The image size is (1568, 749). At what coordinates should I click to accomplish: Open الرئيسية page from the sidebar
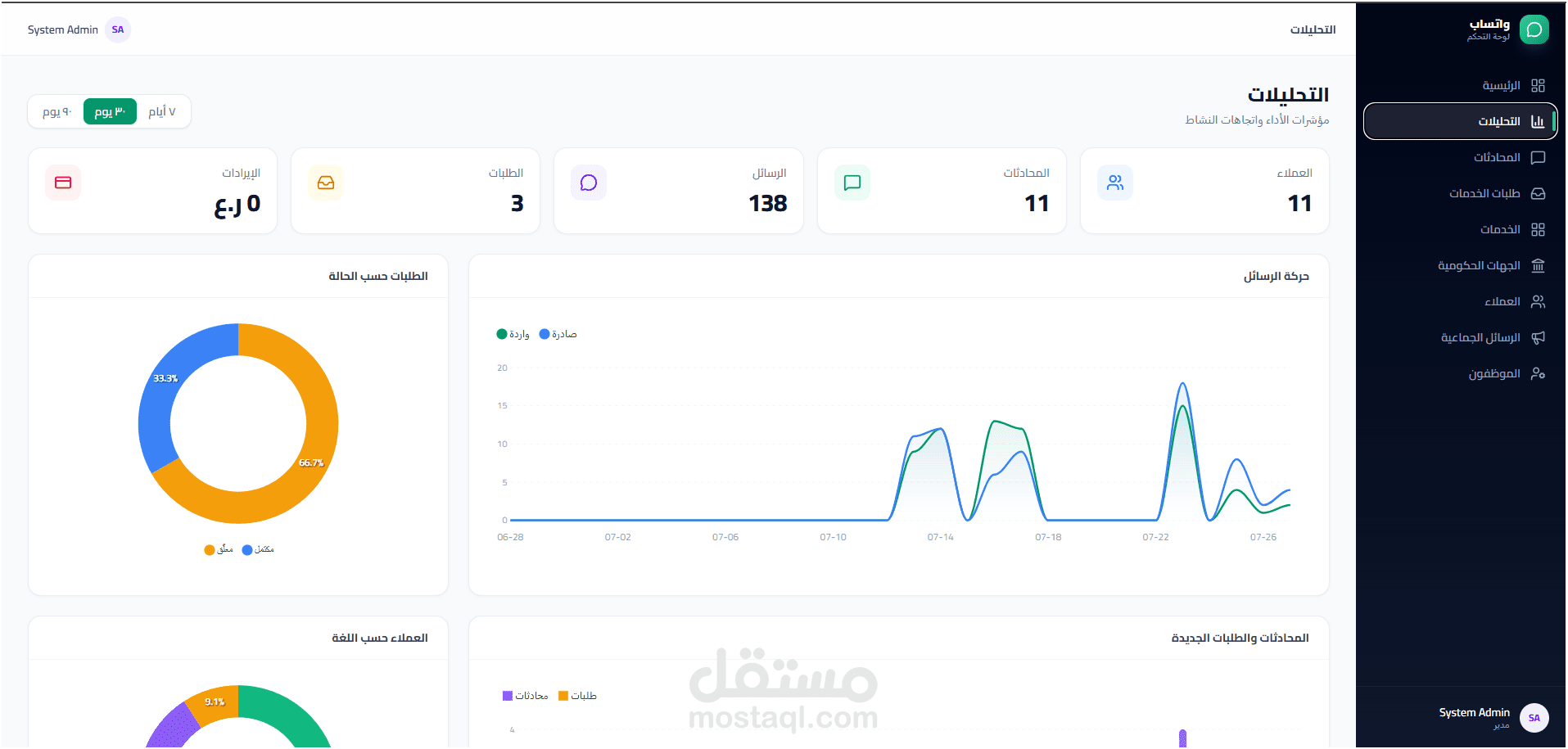click(x=1461, y=85)
